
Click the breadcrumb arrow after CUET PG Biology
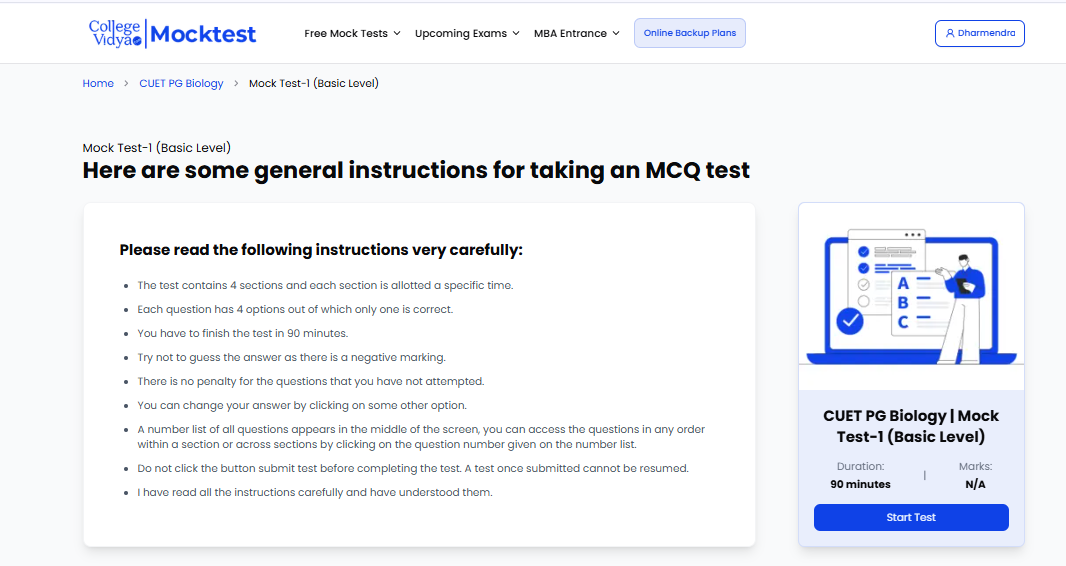point(237,84)
